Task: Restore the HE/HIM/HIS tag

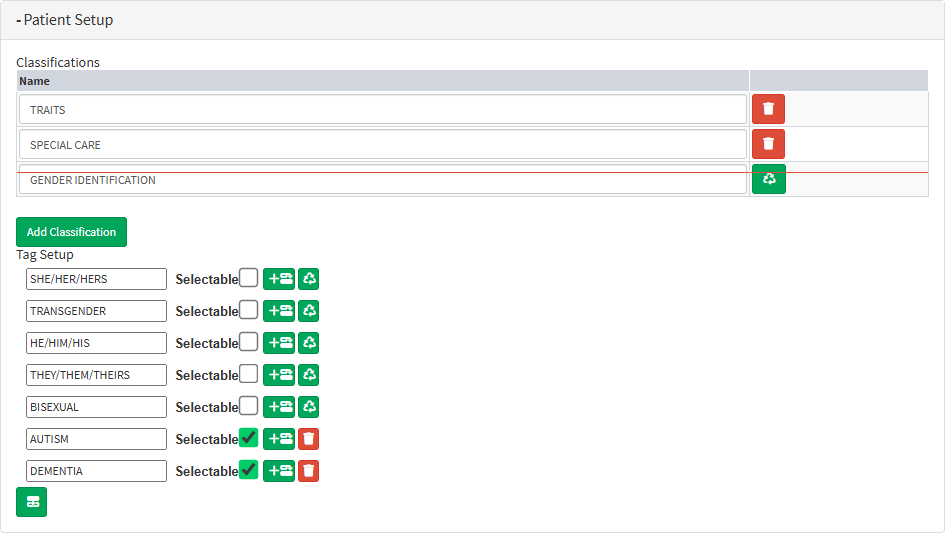Action: coord(309,343)
